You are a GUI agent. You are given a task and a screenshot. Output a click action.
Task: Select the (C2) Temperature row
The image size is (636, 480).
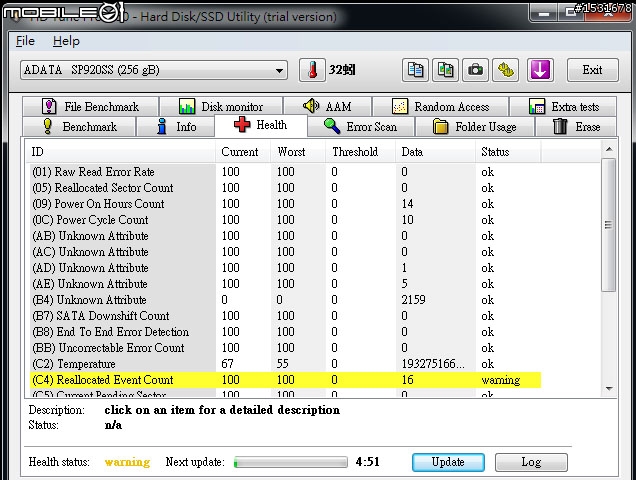click(x=285, y=364)
